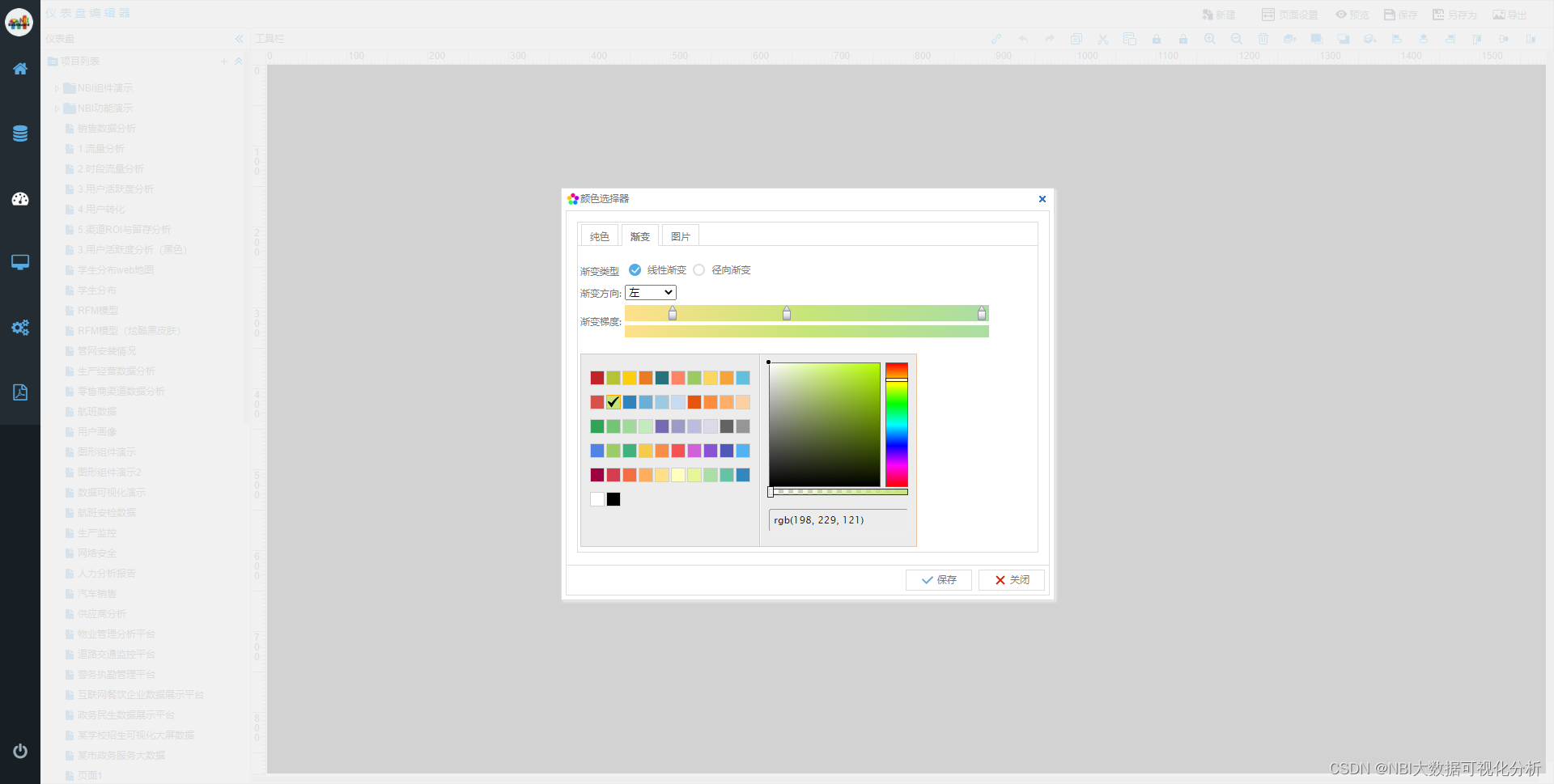Open the settings gears icon in sidebar
The image size is (1554, 784).
(20, 328)
